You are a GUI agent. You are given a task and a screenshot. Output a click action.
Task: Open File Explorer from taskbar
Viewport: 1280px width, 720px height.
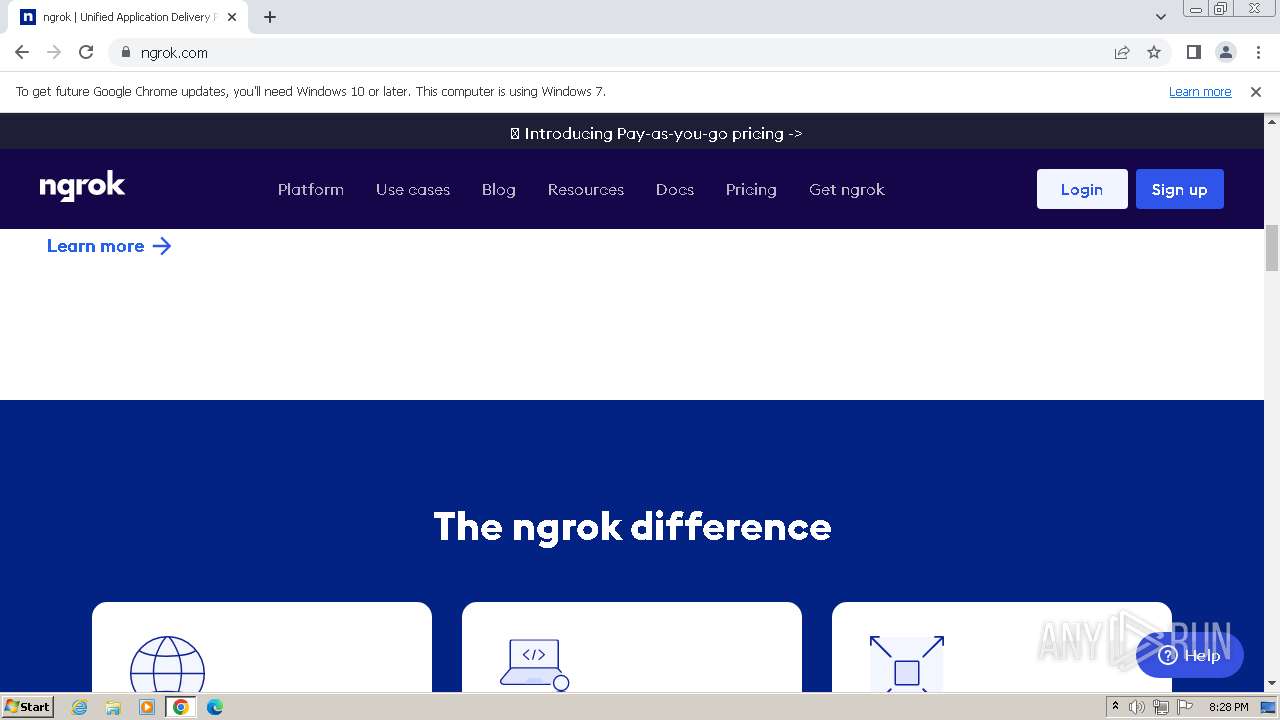click(113, 707)
